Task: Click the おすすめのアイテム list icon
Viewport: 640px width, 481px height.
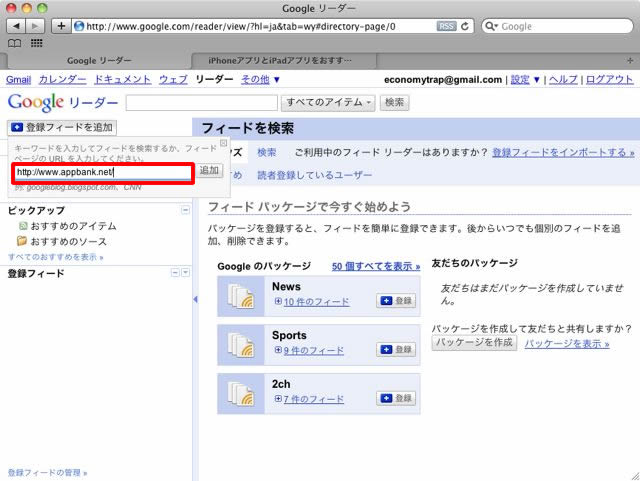Action: point(23,226)
